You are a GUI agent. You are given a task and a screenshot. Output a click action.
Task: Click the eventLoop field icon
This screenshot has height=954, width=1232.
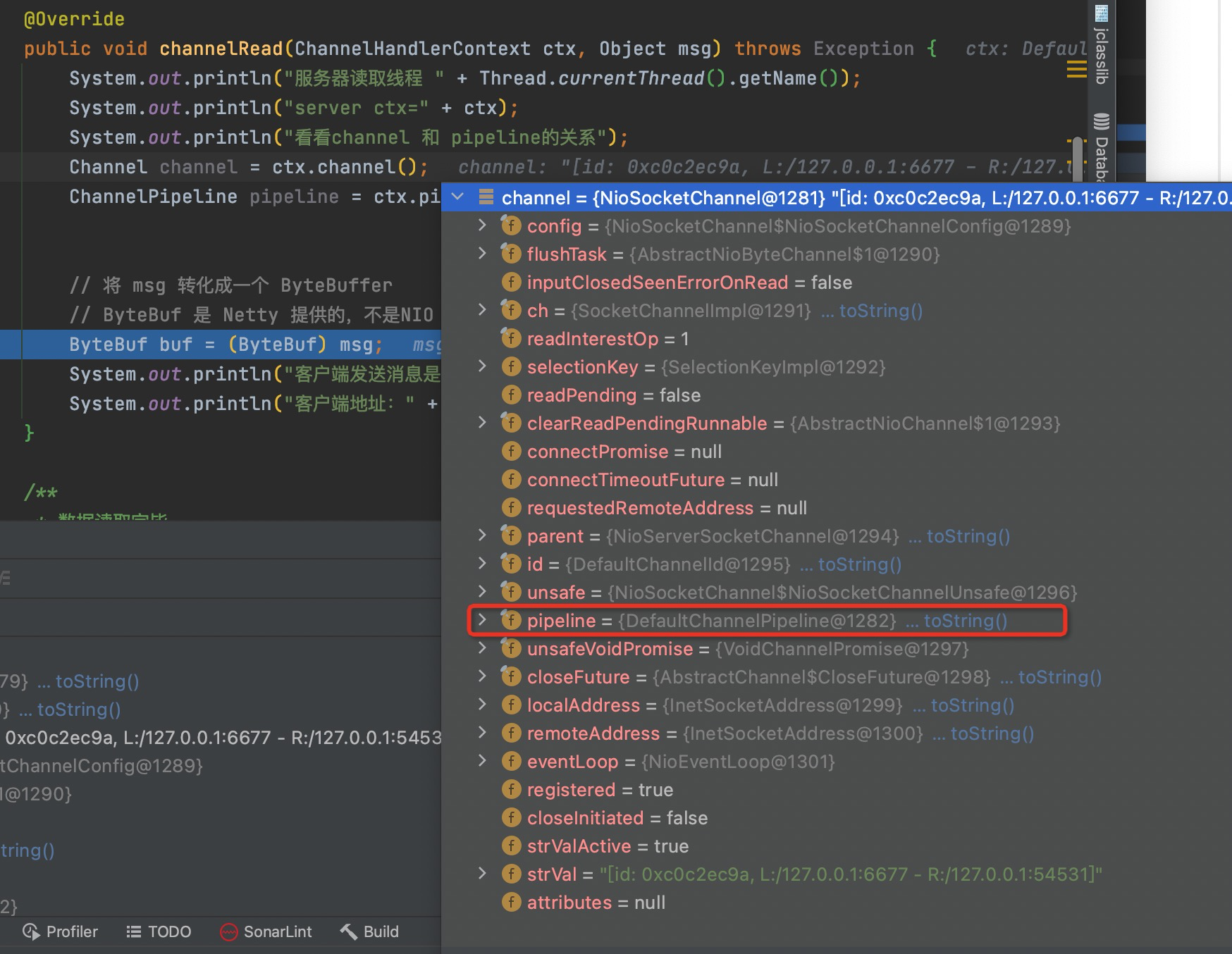click(511, 761)
